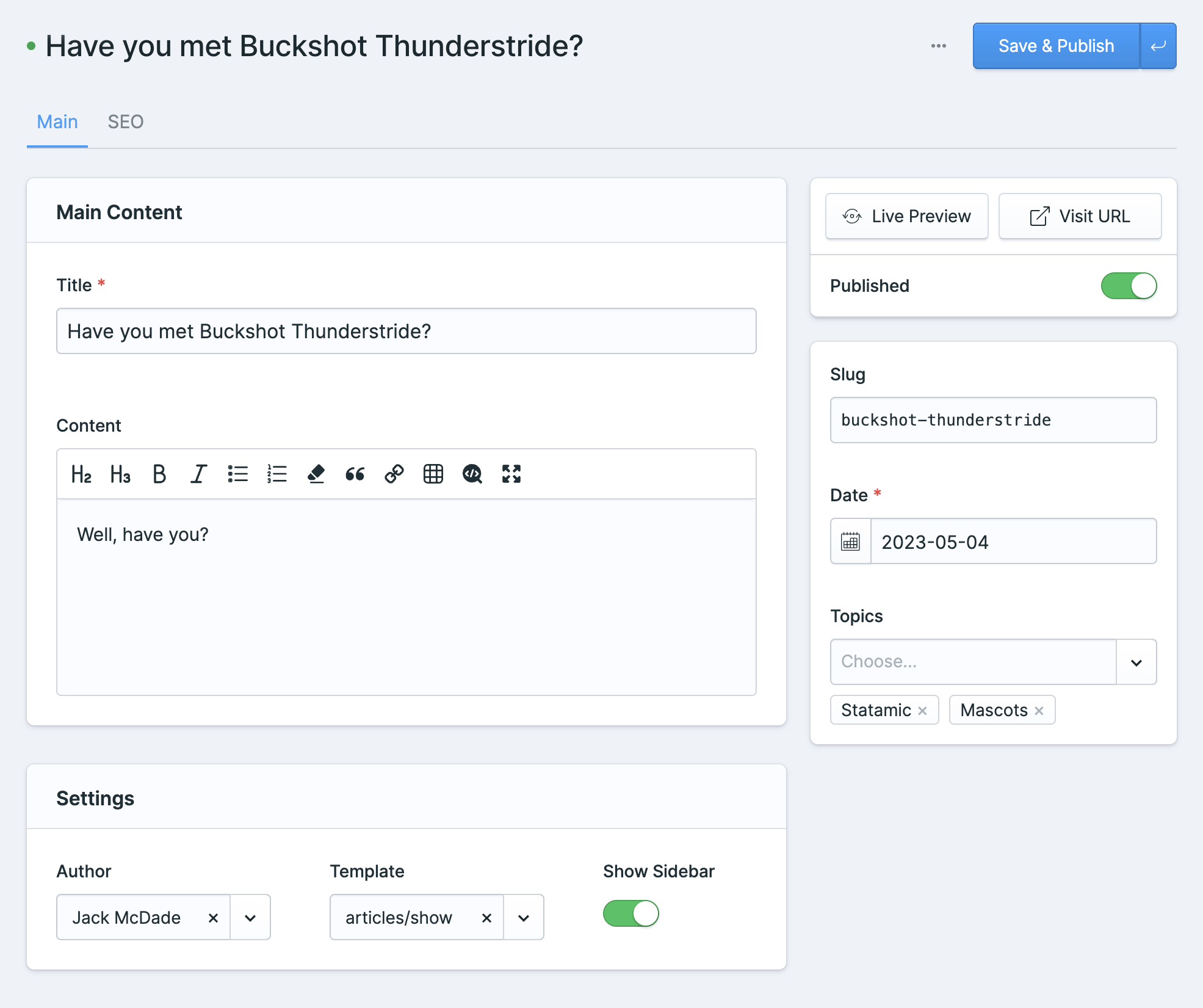Click into the Slug field
Screen dimensions: 1203x1008
993,420
